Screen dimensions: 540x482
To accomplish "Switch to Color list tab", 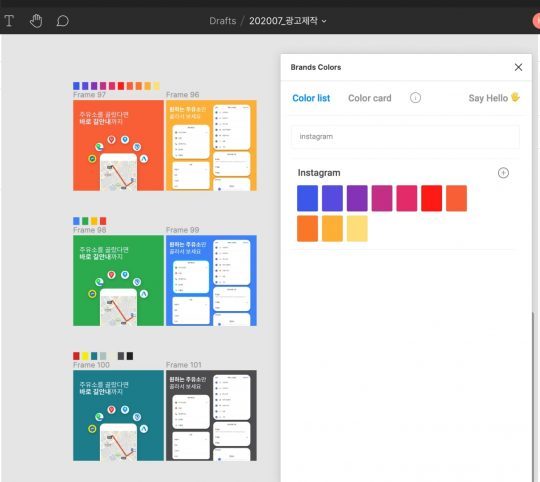I will coord(311,98).
